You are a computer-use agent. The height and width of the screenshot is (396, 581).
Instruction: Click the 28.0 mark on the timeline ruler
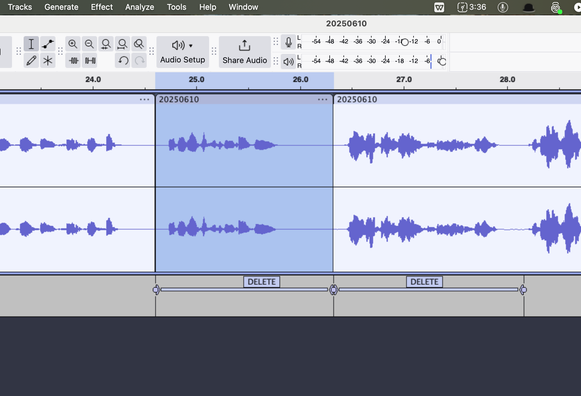pyautogui.click(x=507, y=80)
